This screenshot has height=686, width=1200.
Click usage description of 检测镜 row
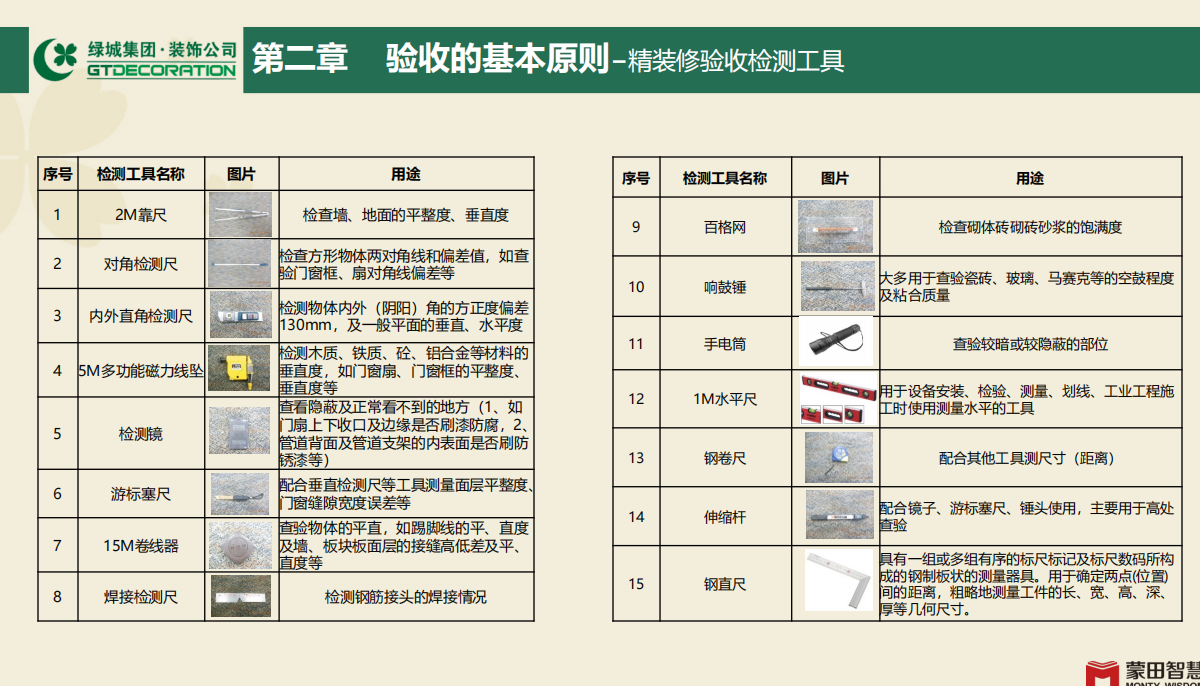pyautogui.click(x=405, y=433)
